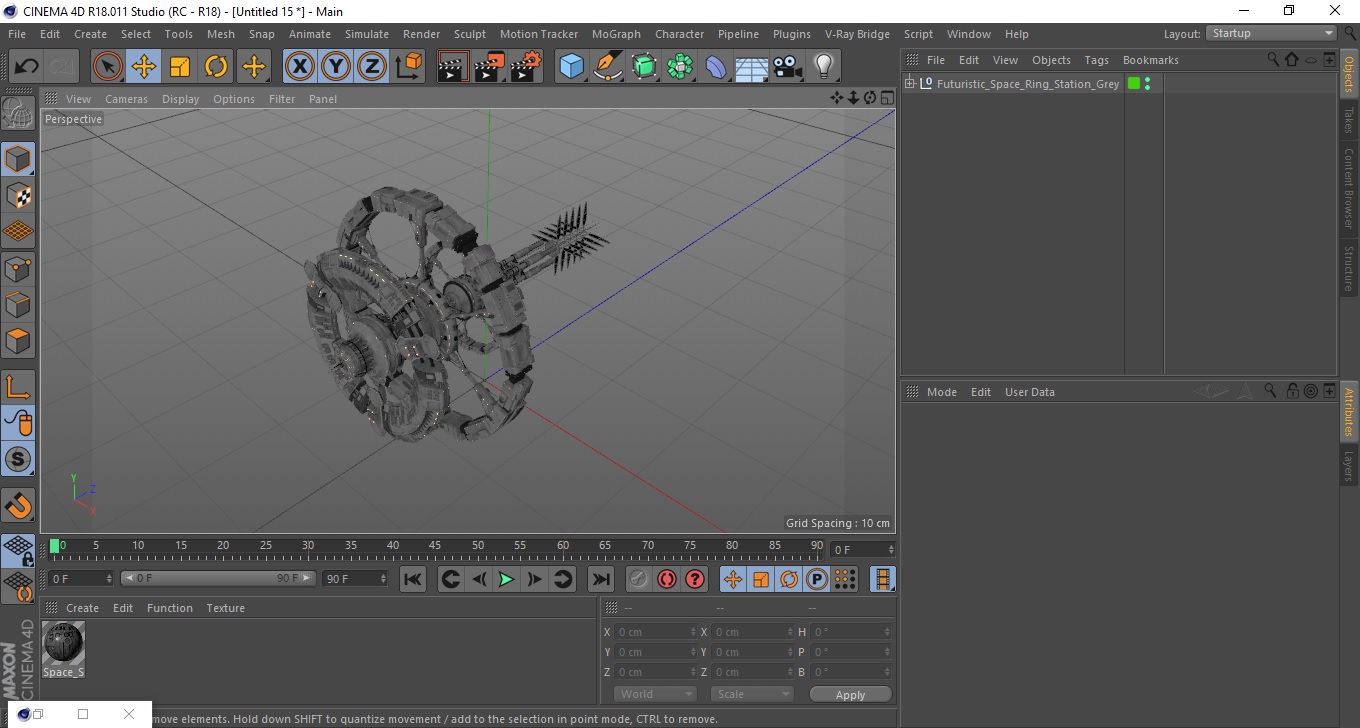1360x728 pixels.
Task: Select the Move tool
Action: tap(144, 67)
